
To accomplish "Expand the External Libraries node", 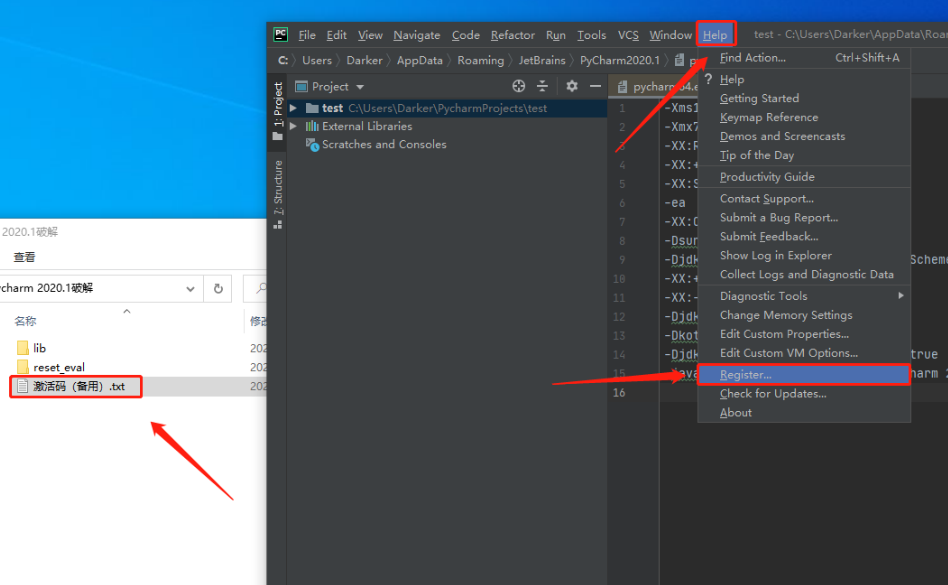I will [x=293, y=126].
